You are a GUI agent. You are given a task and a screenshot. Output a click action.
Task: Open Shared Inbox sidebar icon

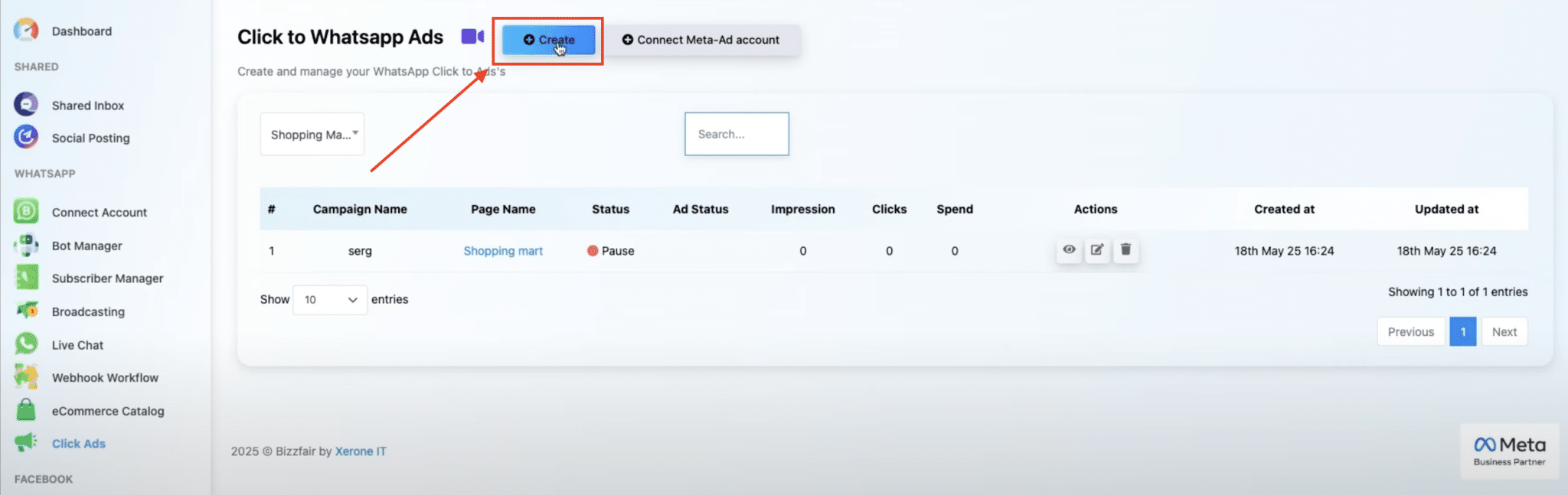point(26,104)
